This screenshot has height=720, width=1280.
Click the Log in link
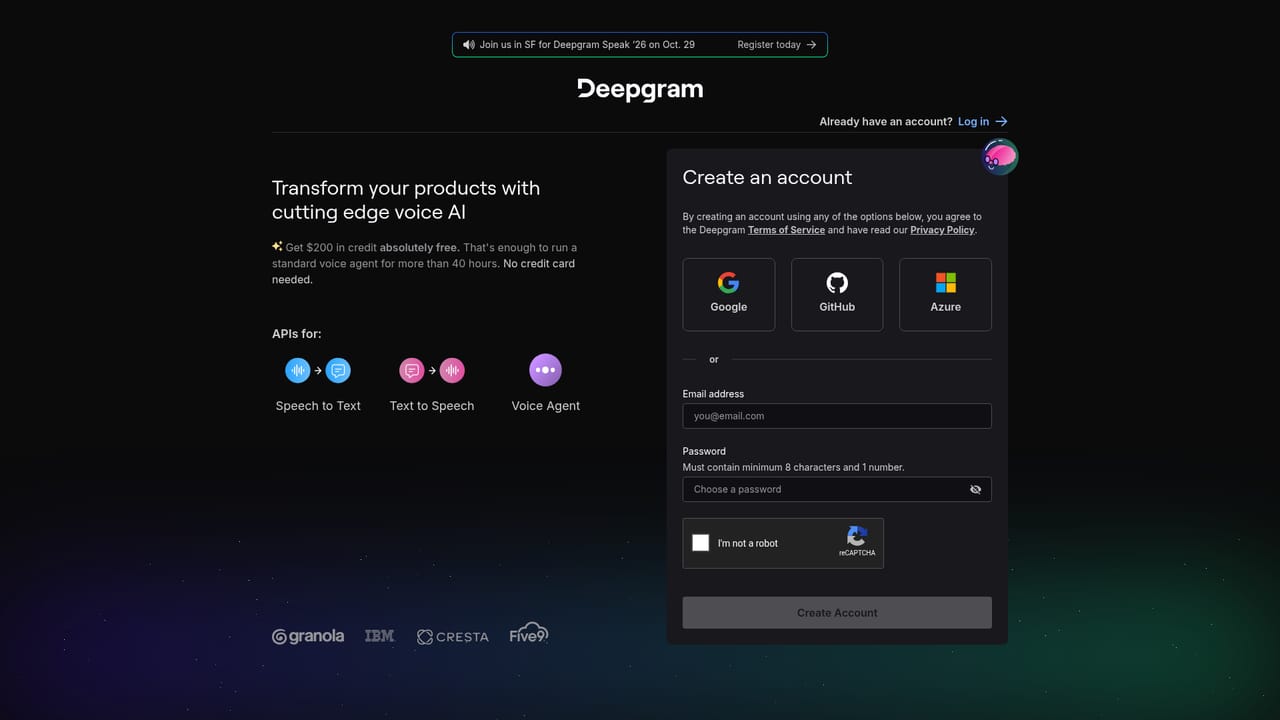coord(973,121)
